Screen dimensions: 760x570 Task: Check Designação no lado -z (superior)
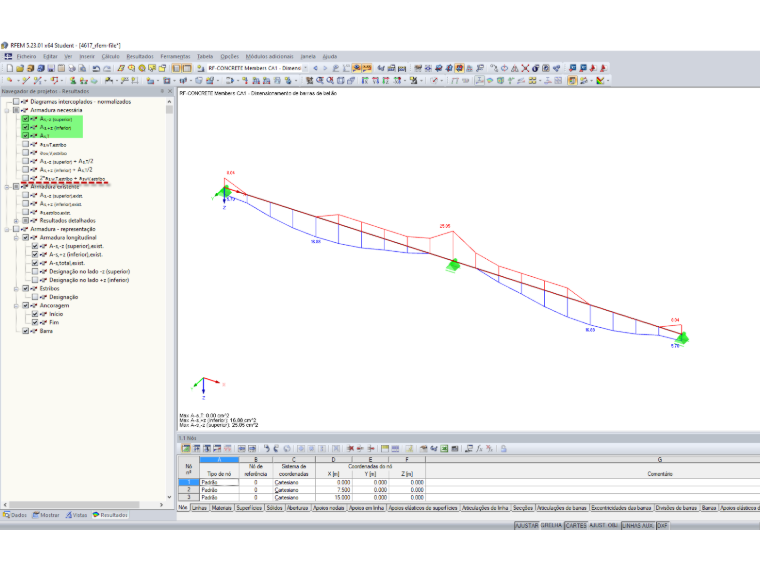[35, 271]
